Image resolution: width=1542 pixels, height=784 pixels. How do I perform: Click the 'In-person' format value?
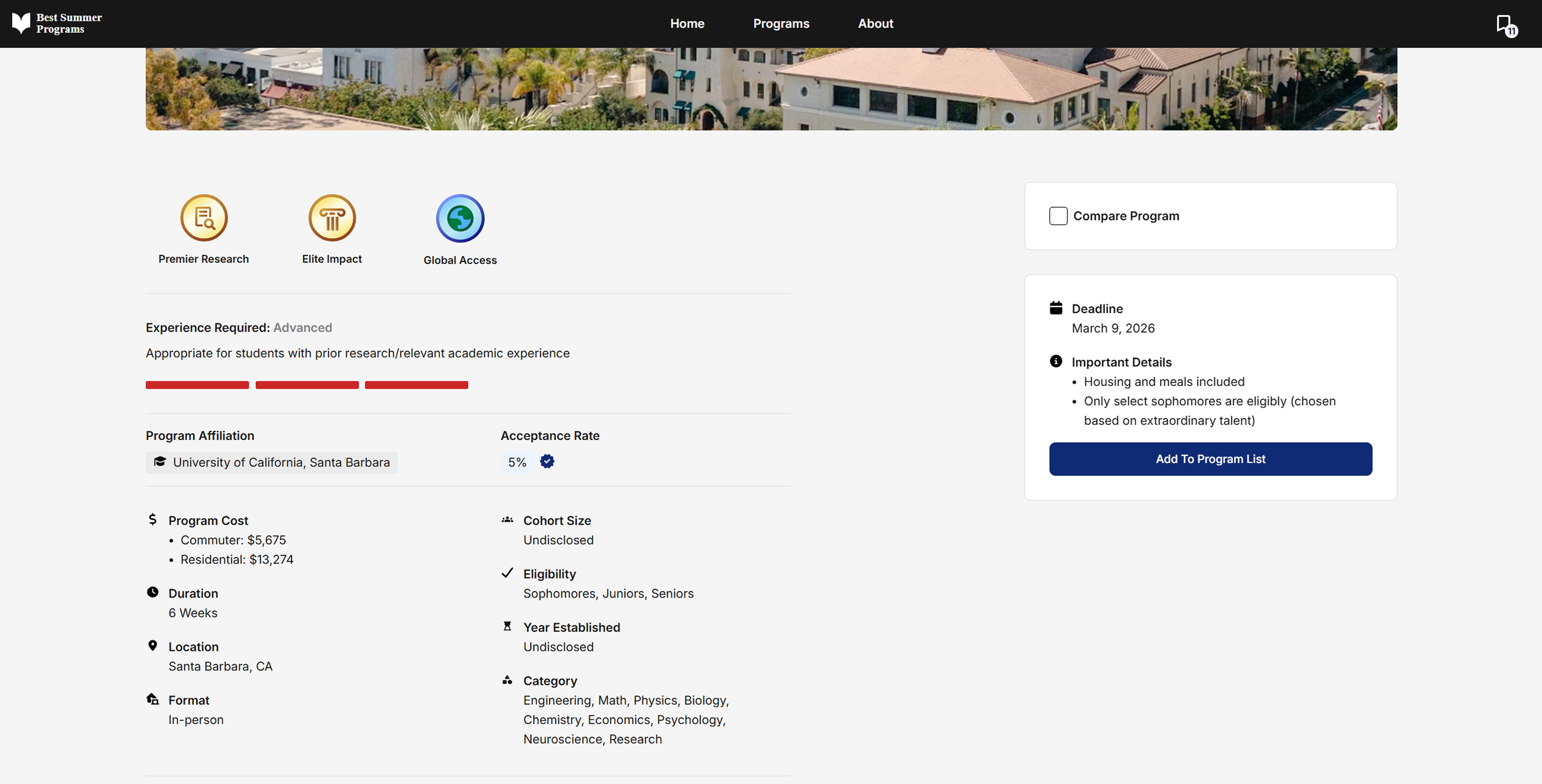[x=196, y=720]
